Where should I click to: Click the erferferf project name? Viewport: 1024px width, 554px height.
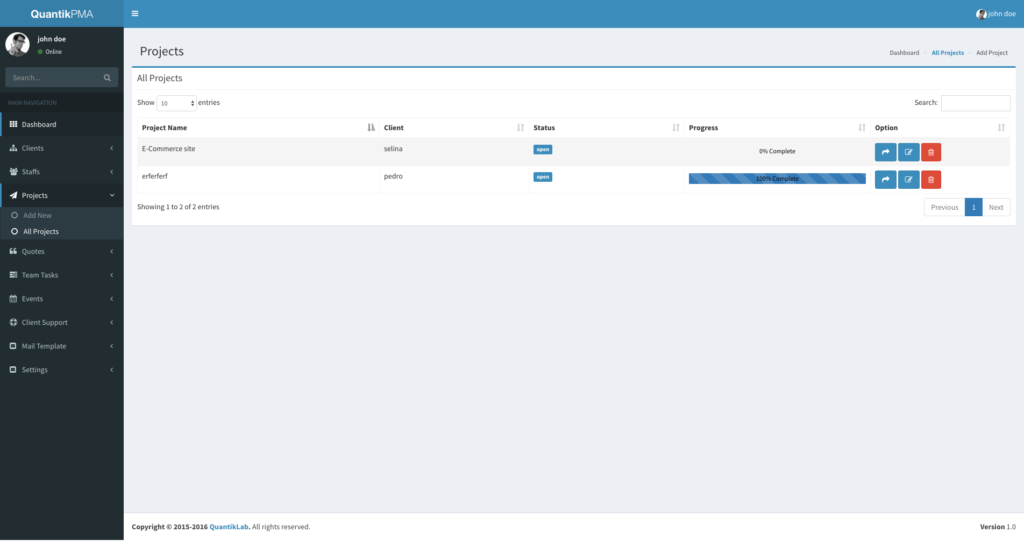(x=155, y=176)
